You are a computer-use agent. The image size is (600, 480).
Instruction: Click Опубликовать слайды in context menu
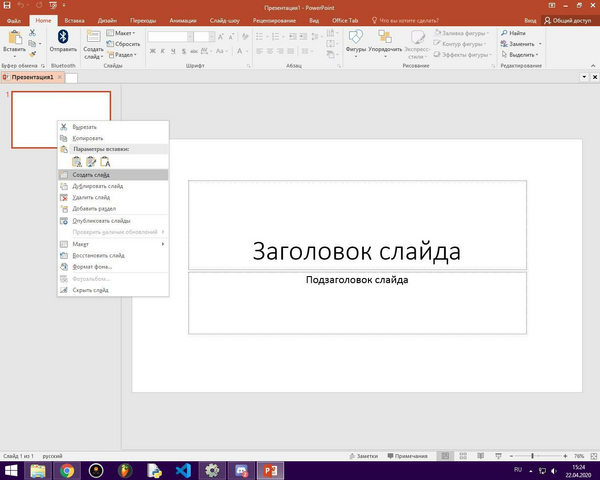pos(113,221)
